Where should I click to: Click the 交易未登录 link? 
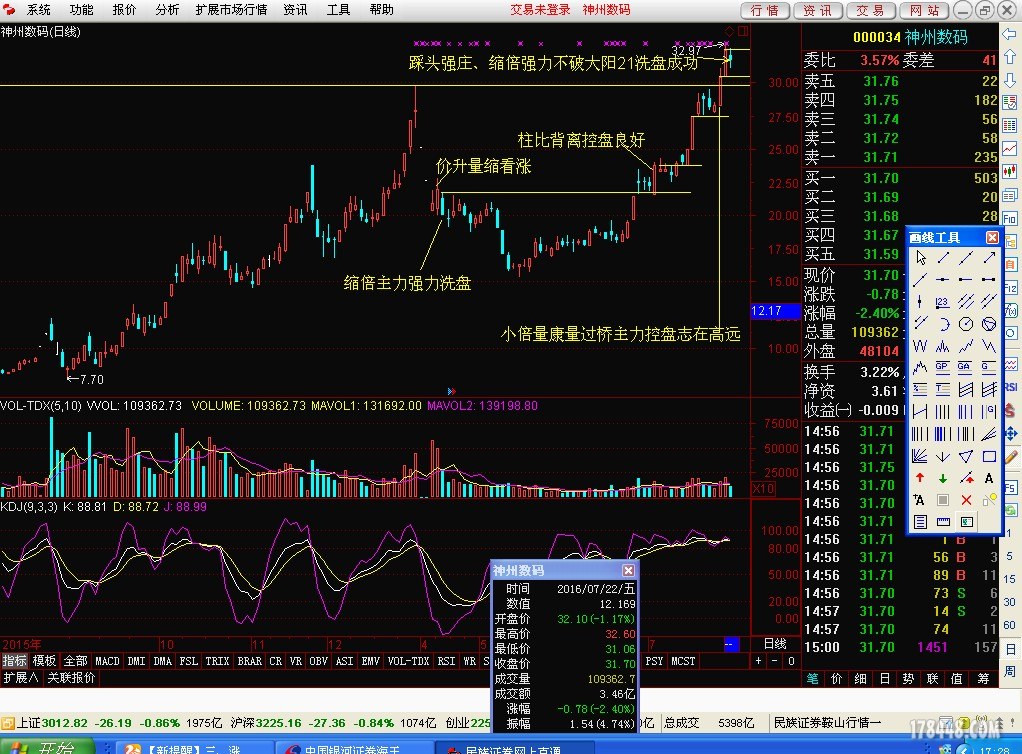(x=540, y=10)
